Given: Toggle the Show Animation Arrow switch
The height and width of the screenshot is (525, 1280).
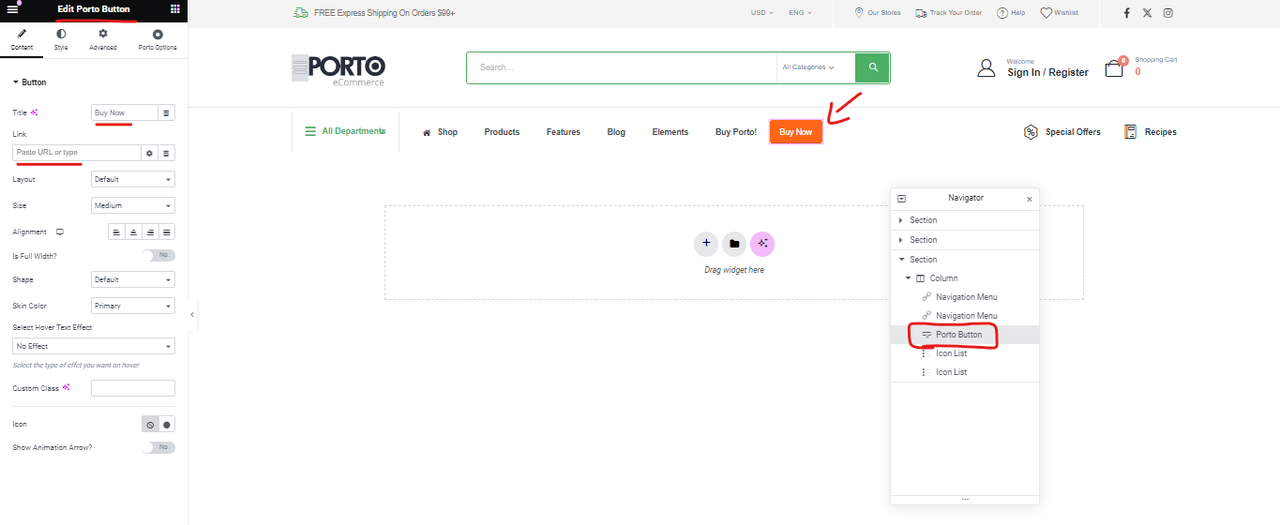Looking at the screenshot, I should (158, 447).
